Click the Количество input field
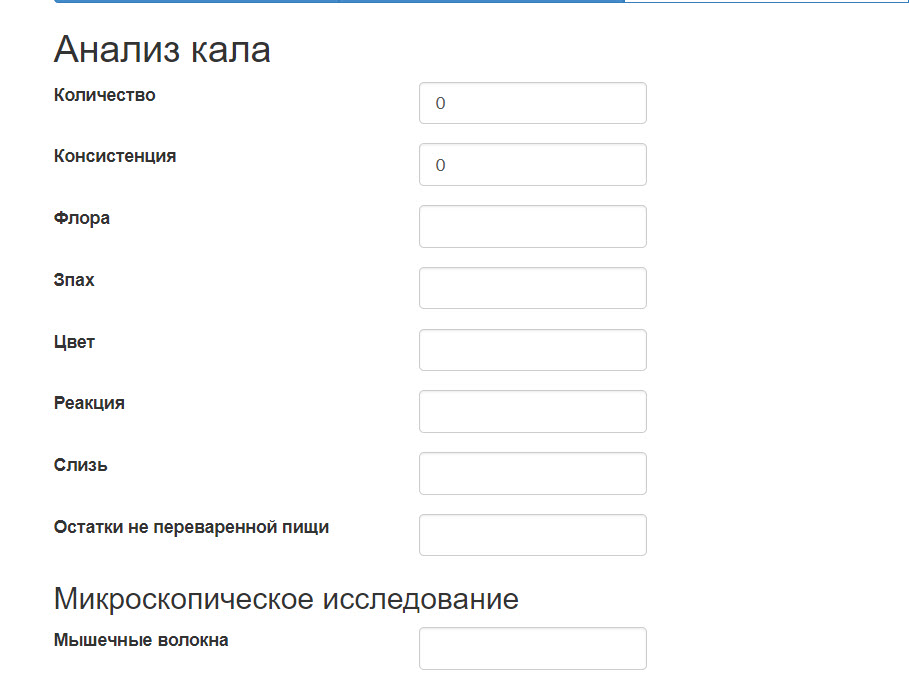The image size is (909, 677). 532,103
